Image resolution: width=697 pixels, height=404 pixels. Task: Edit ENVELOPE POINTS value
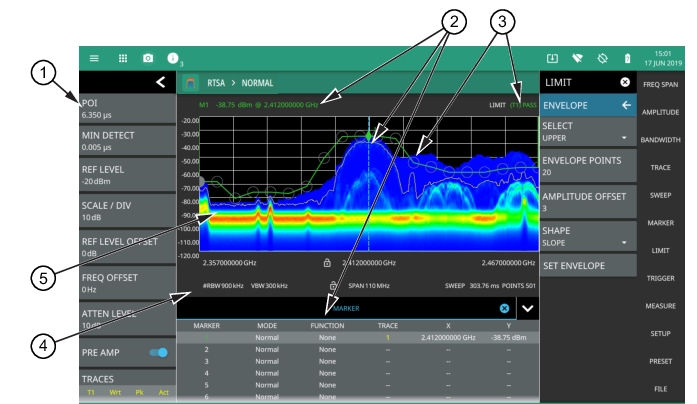tap(588, 166)
